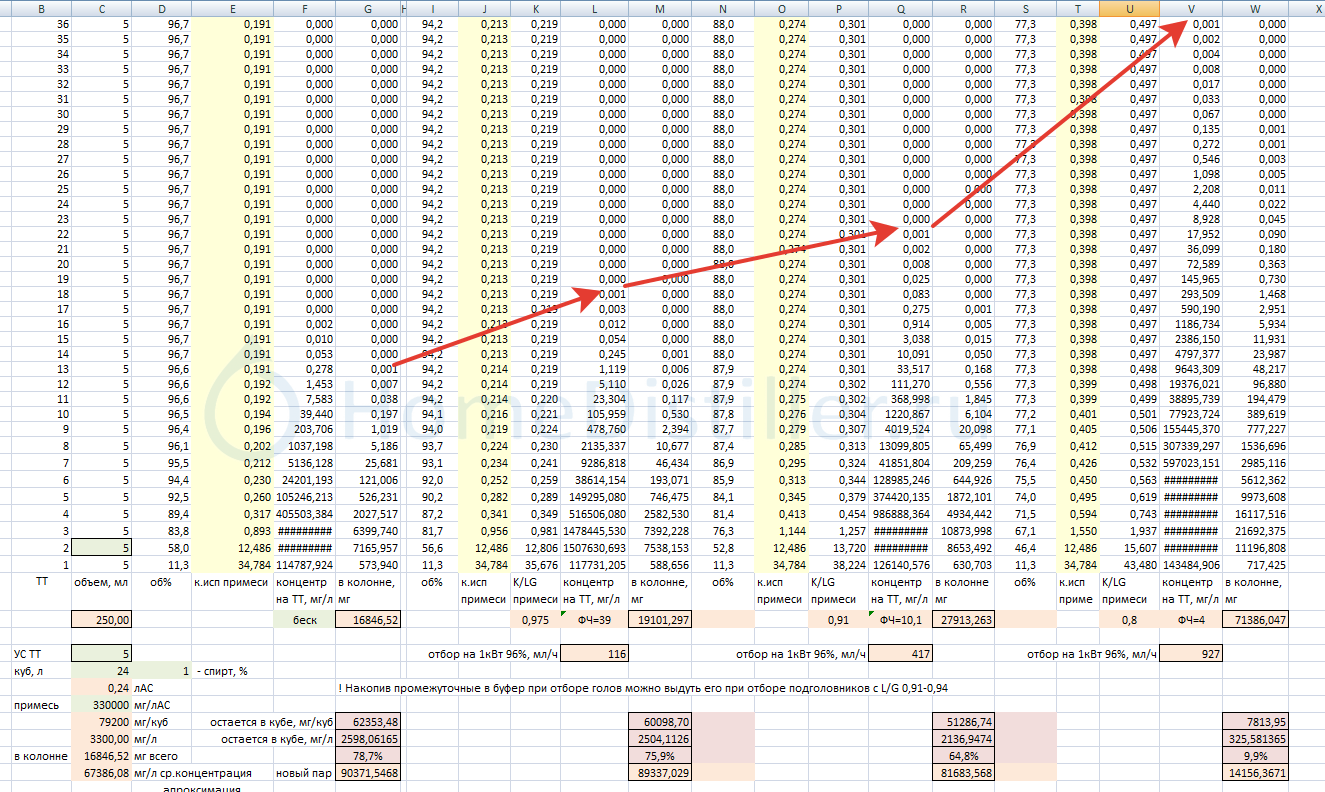Select отбор value 116 cell
The height and width of the screenshot is (792, 1325).
click(594, 653)
